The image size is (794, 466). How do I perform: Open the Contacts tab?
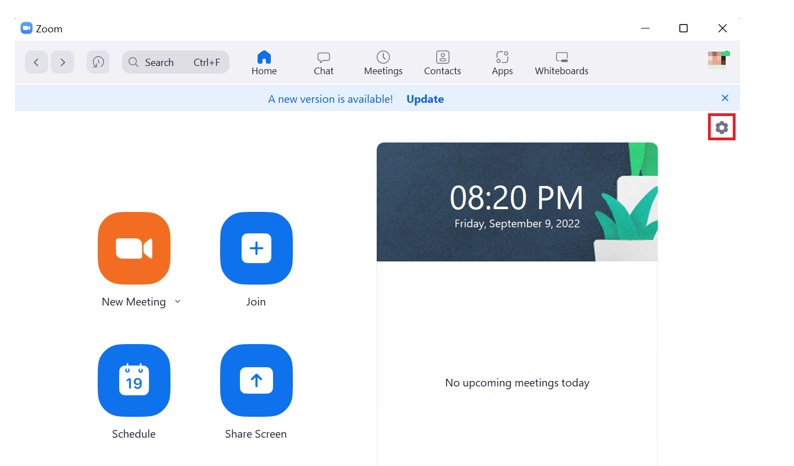[442, 63]
